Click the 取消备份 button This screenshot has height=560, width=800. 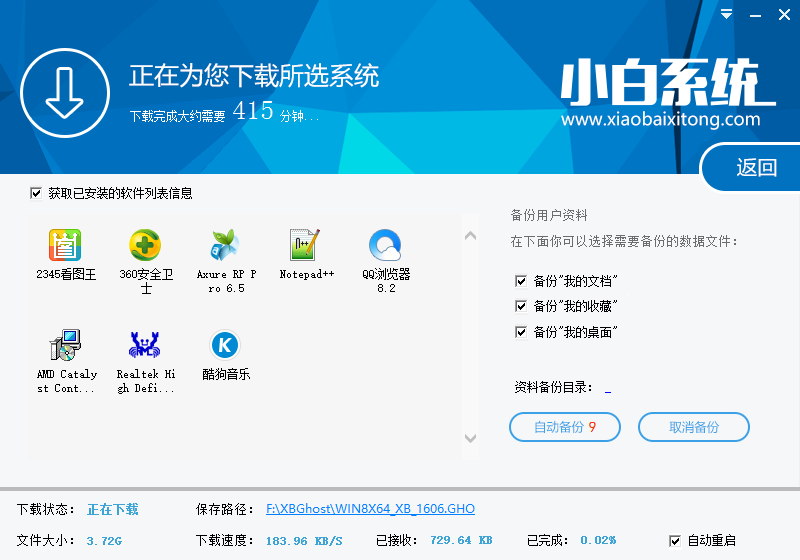click(694, 427)
